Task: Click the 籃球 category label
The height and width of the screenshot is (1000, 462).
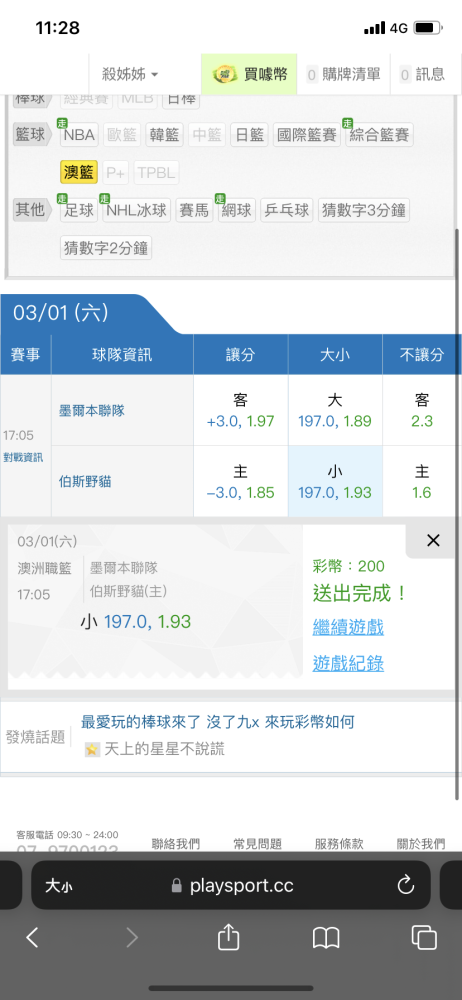Action: [33, 135]
